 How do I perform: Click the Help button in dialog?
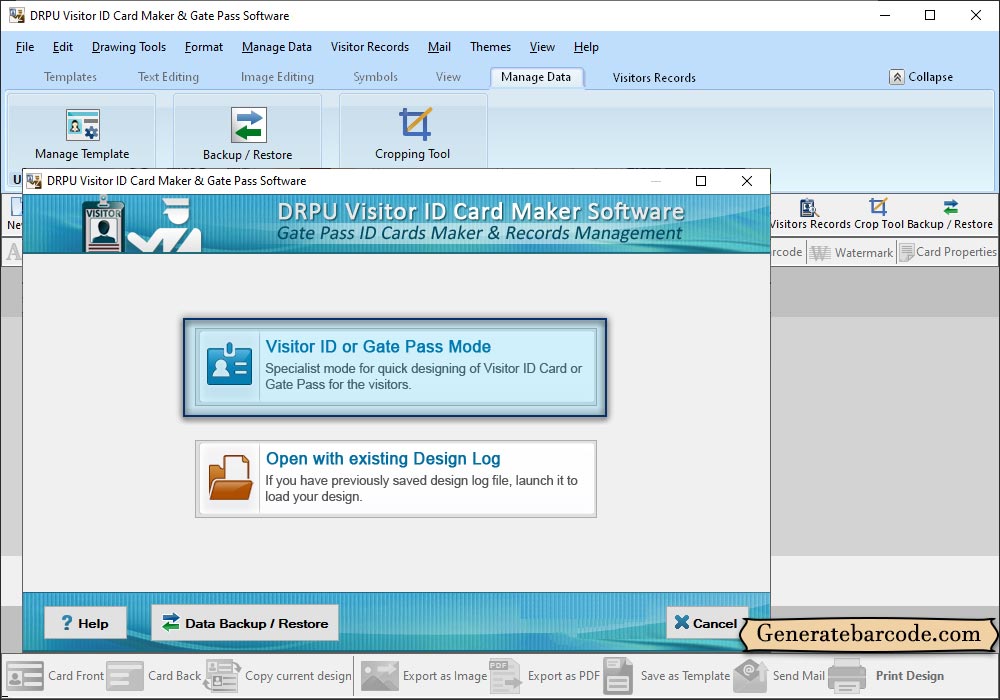tap(85, 623)
